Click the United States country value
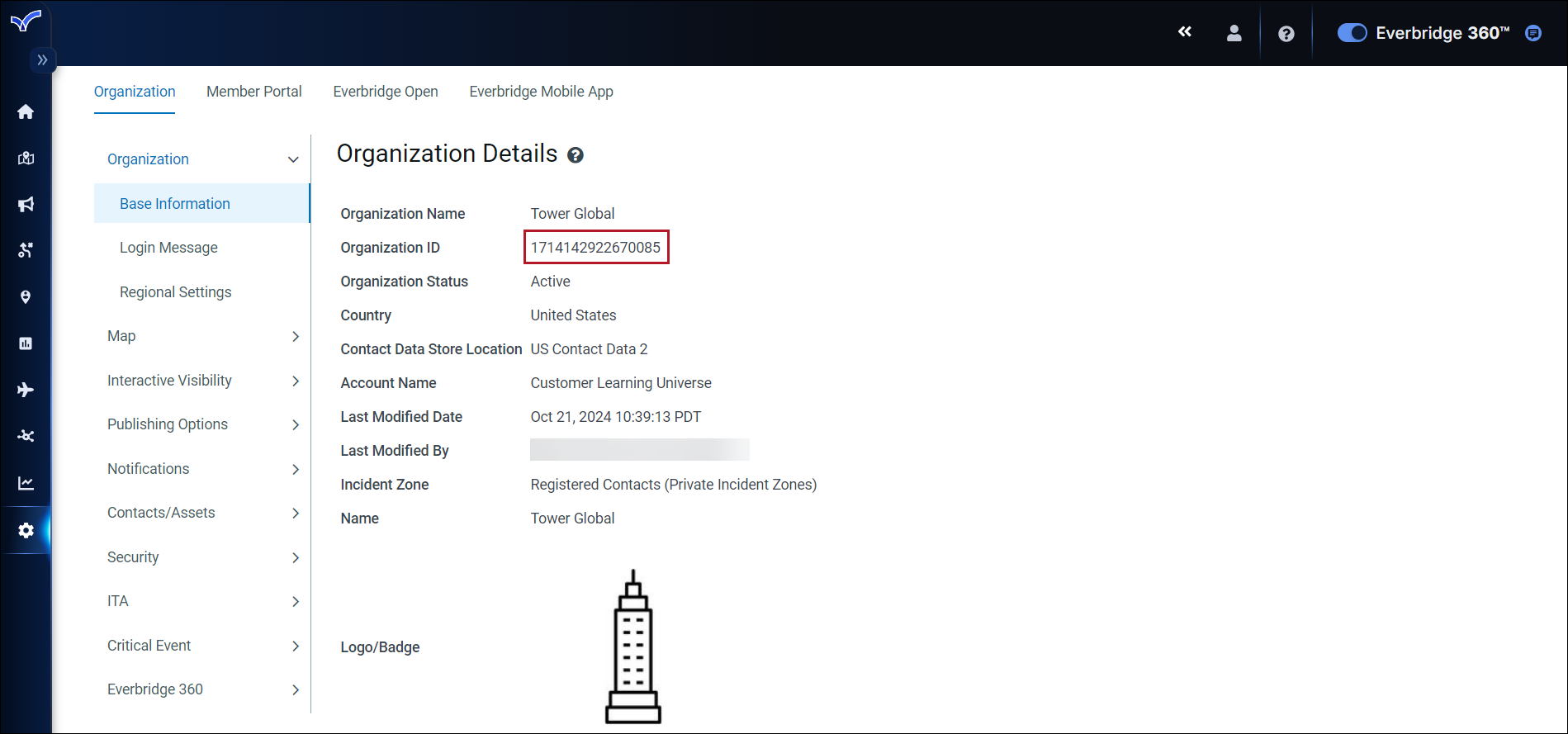This screenshot has width=1568, height=734. [573, 315]
